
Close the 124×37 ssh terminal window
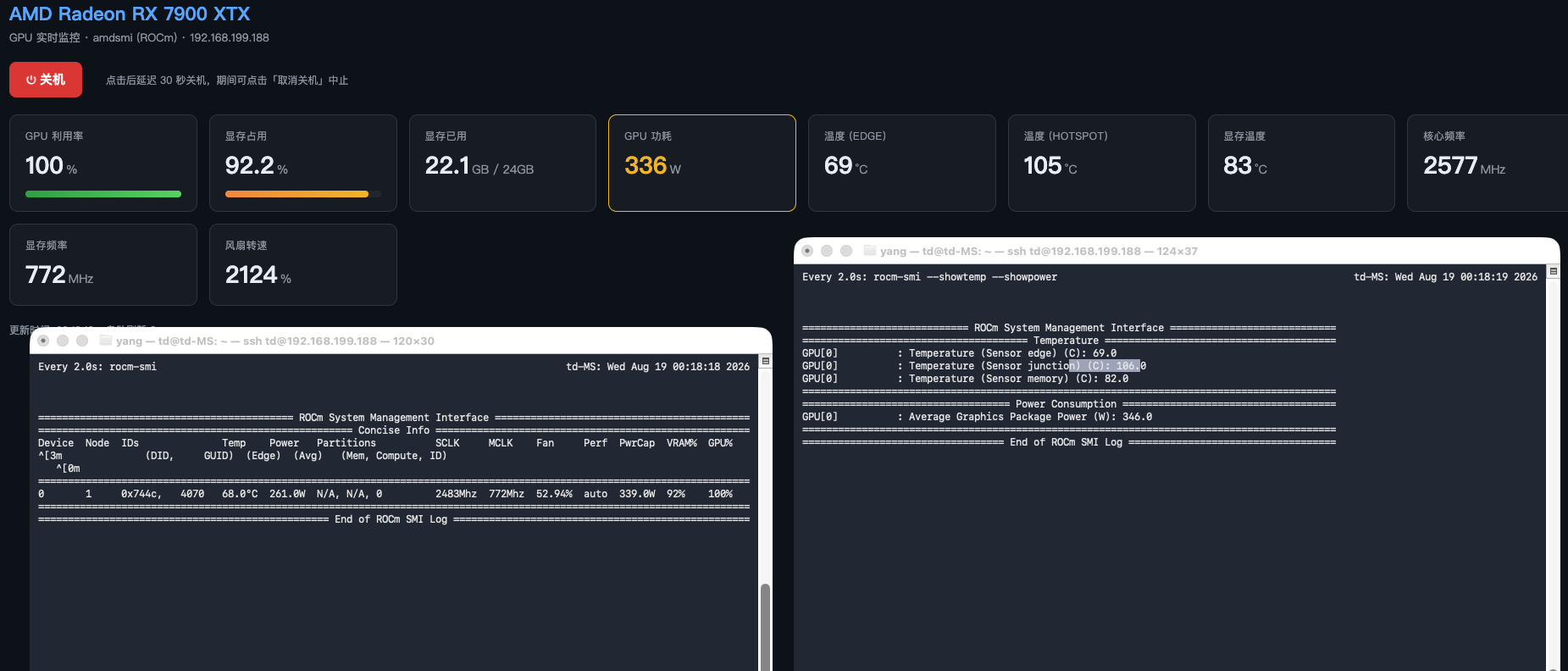coord(807,251)
